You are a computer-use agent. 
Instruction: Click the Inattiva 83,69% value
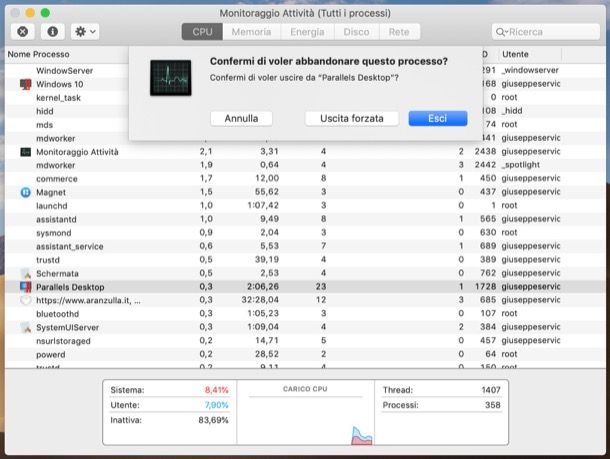tap(213, 420)
